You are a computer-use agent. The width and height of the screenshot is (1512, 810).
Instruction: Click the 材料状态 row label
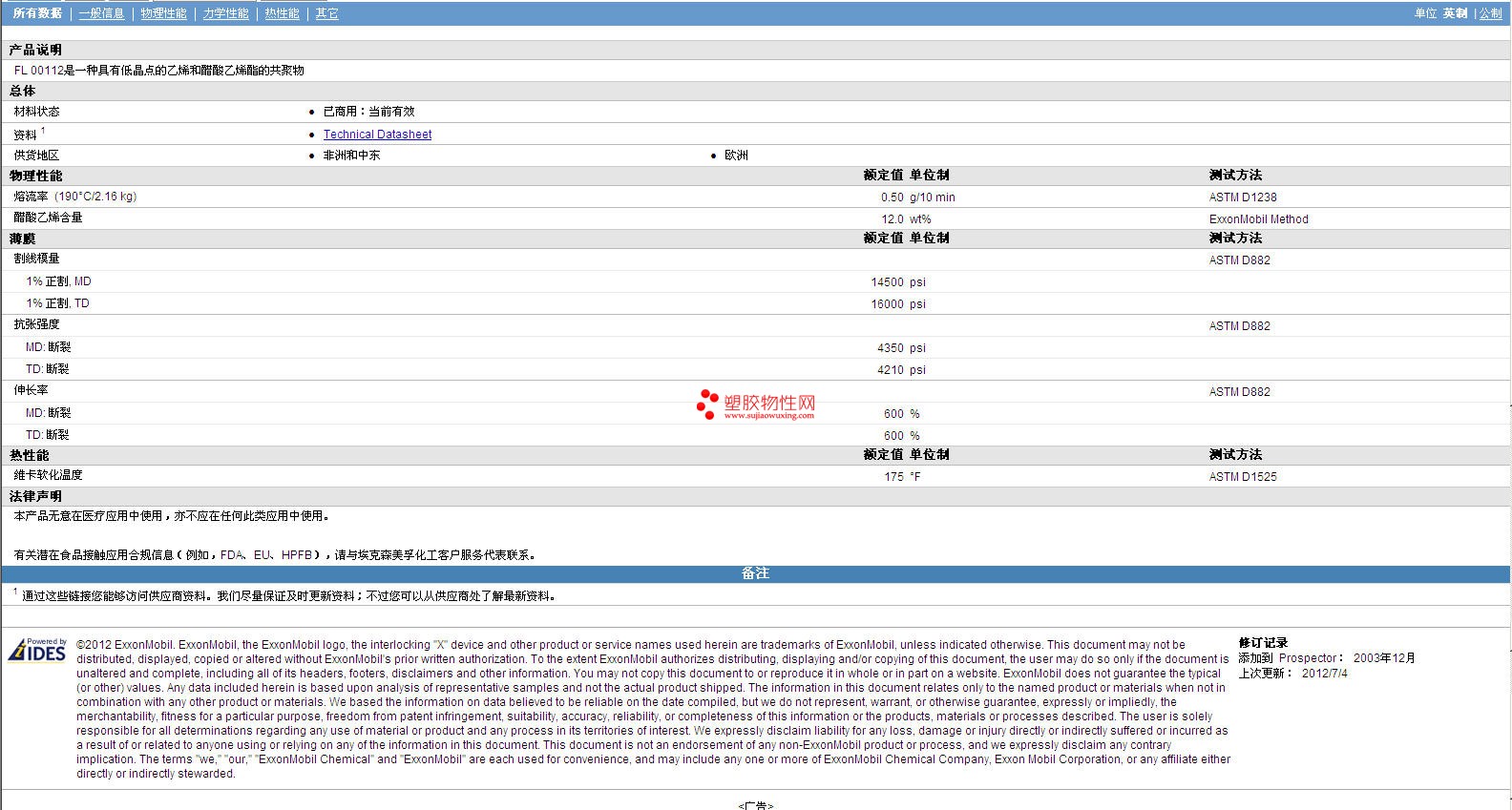[36, 112]
